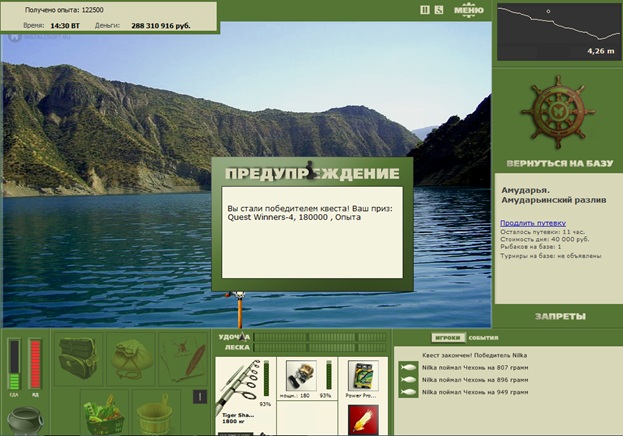Click the Амударьинский разлив location name

tap(553, 200)
